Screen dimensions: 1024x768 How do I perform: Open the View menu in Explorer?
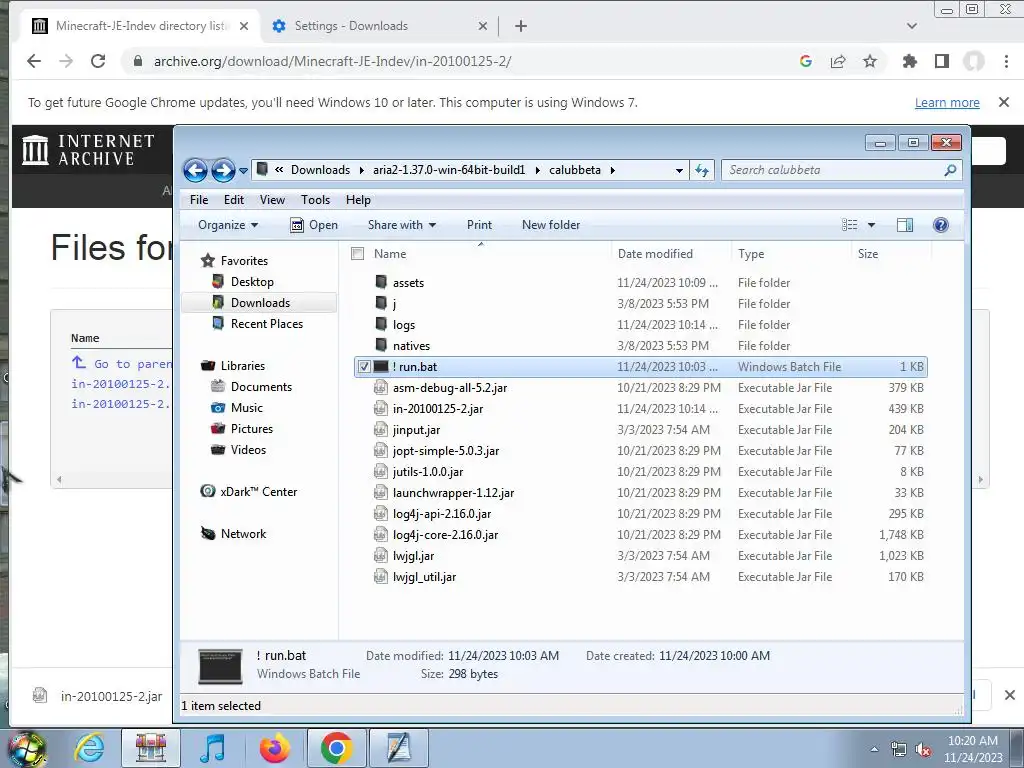point(272,200)
